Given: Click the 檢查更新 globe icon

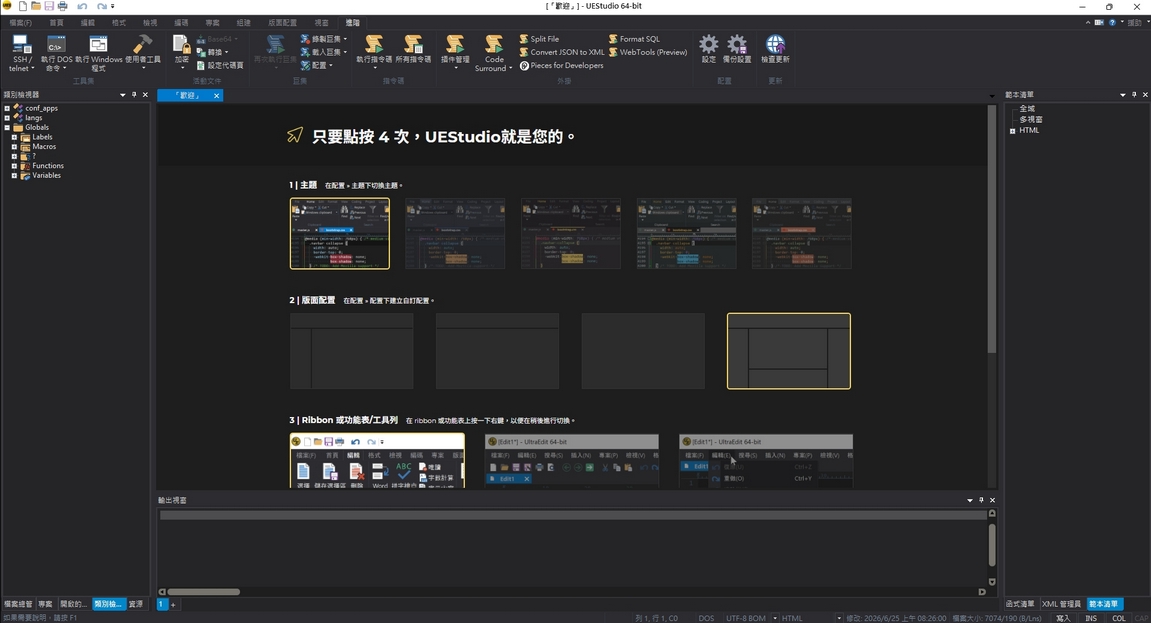Looking at the screenshot, I should [x=775, y=50].
